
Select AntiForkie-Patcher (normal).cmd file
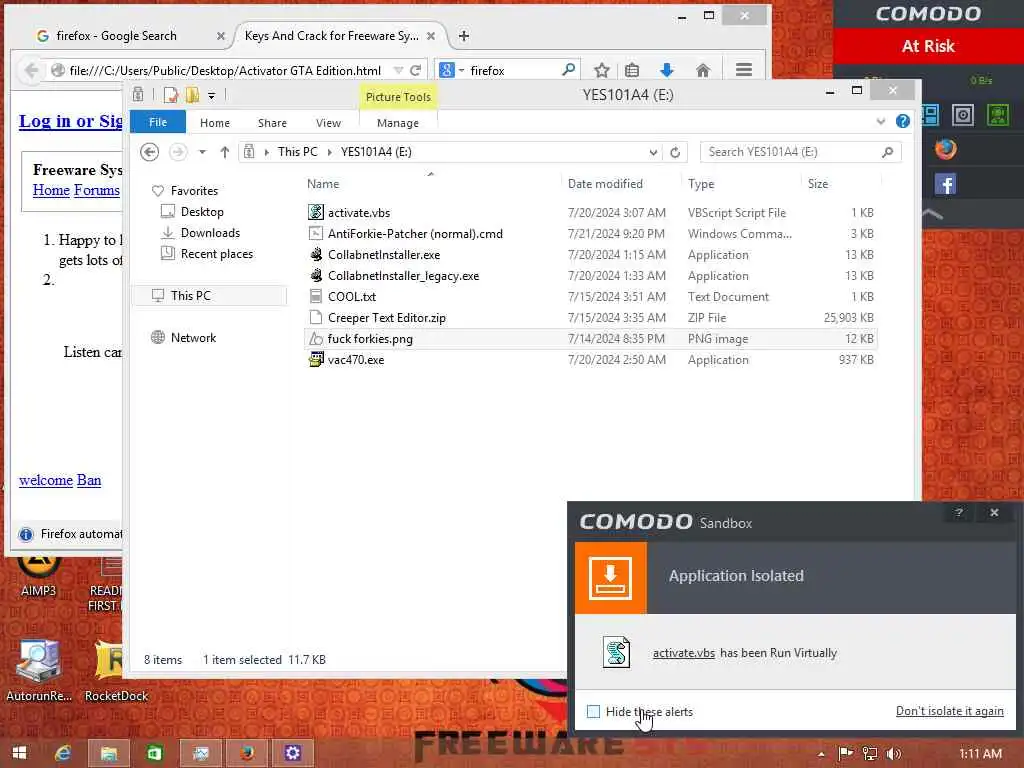415,234
